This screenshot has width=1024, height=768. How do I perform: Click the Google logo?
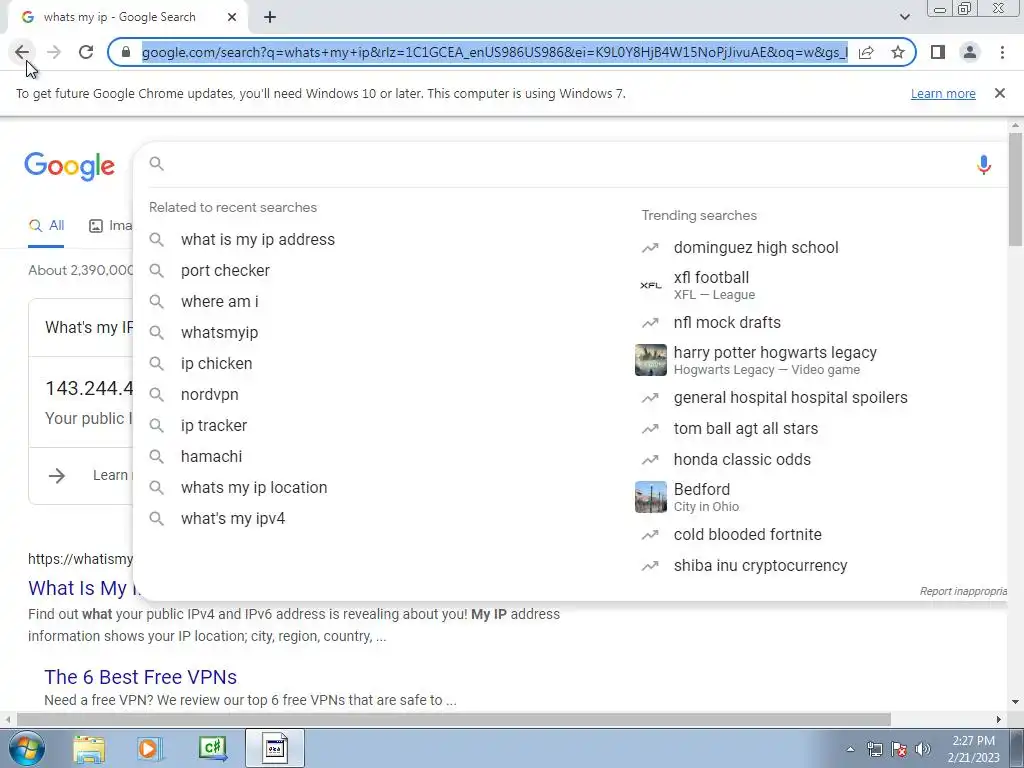69,167
